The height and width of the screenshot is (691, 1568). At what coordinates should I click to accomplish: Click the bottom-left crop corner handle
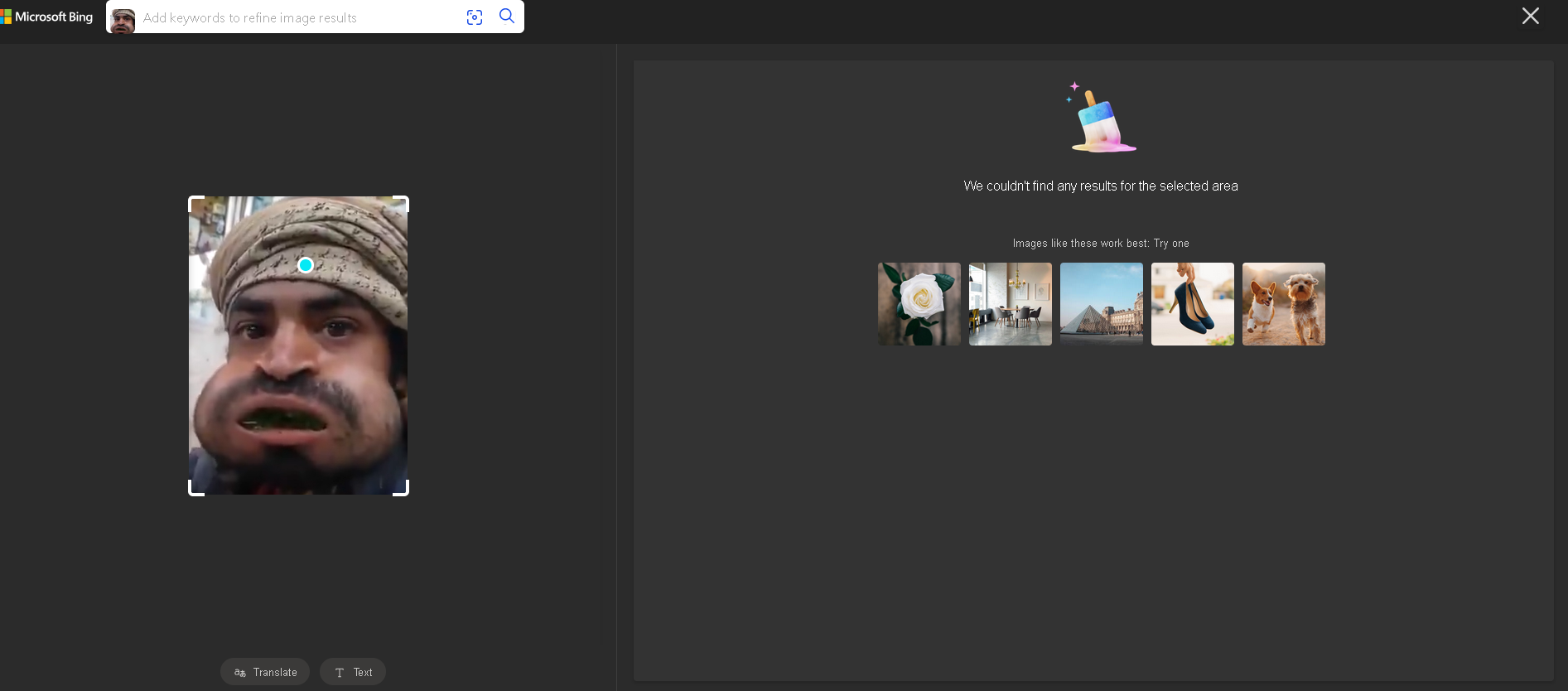(195, 489)
